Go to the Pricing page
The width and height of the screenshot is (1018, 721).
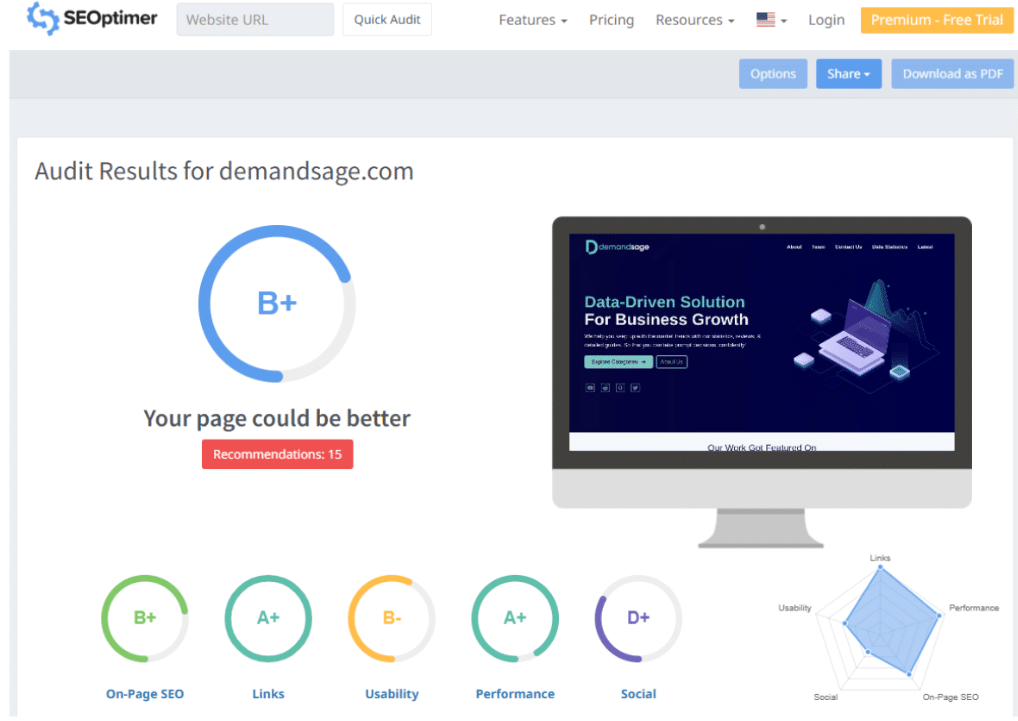(612, 20)
